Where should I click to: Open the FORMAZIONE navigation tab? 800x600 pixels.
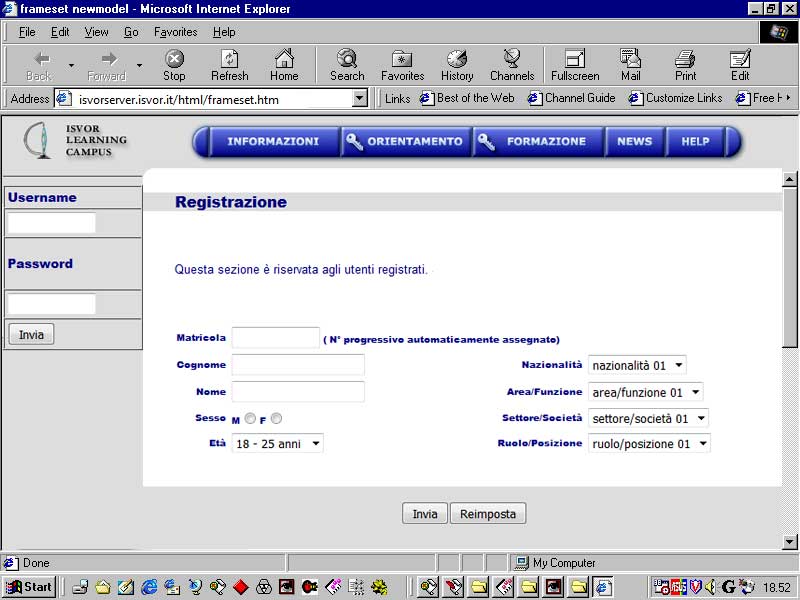coord(539,141)
